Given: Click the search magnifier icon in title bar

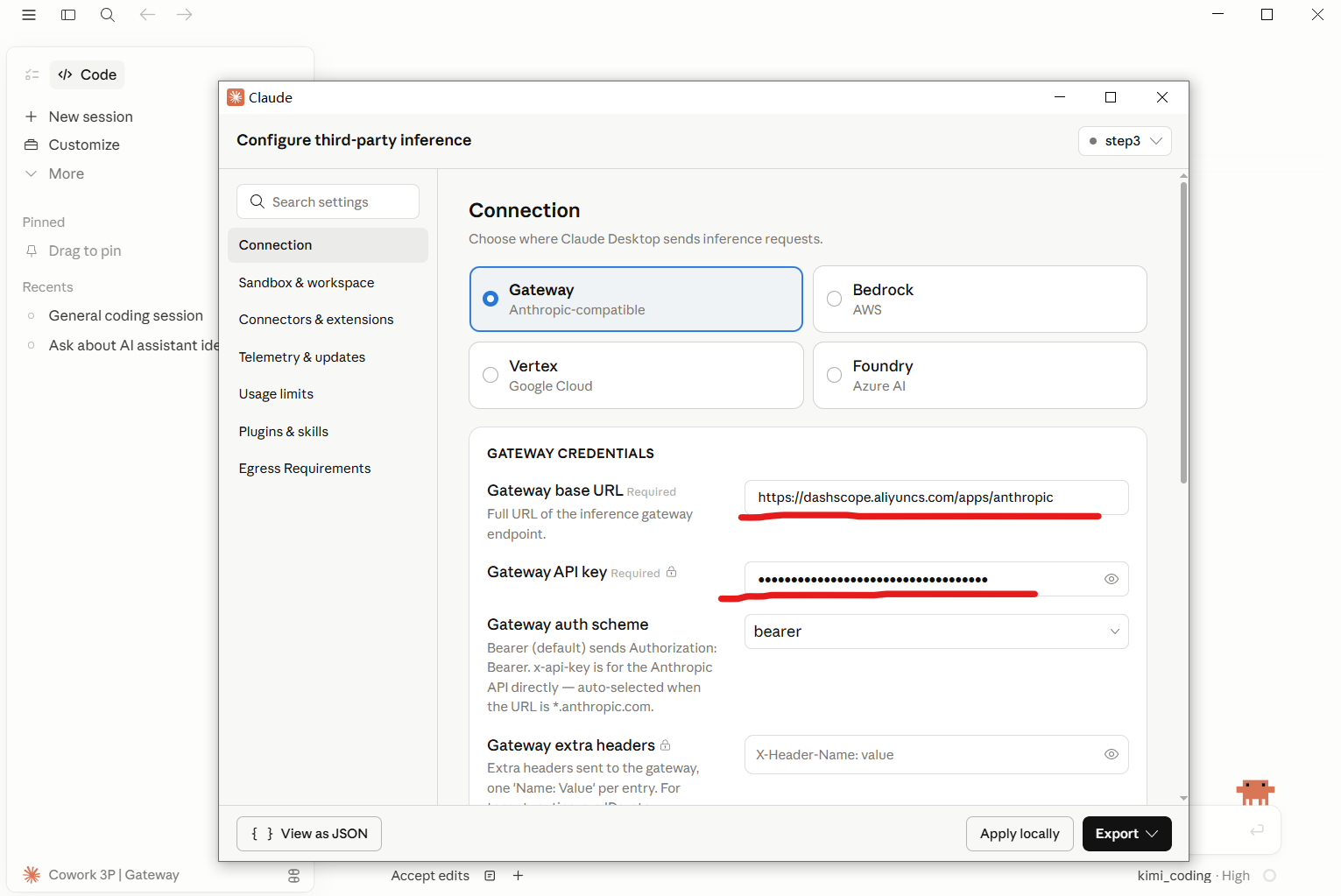Looking at the screenshot, I should point(108,15).
